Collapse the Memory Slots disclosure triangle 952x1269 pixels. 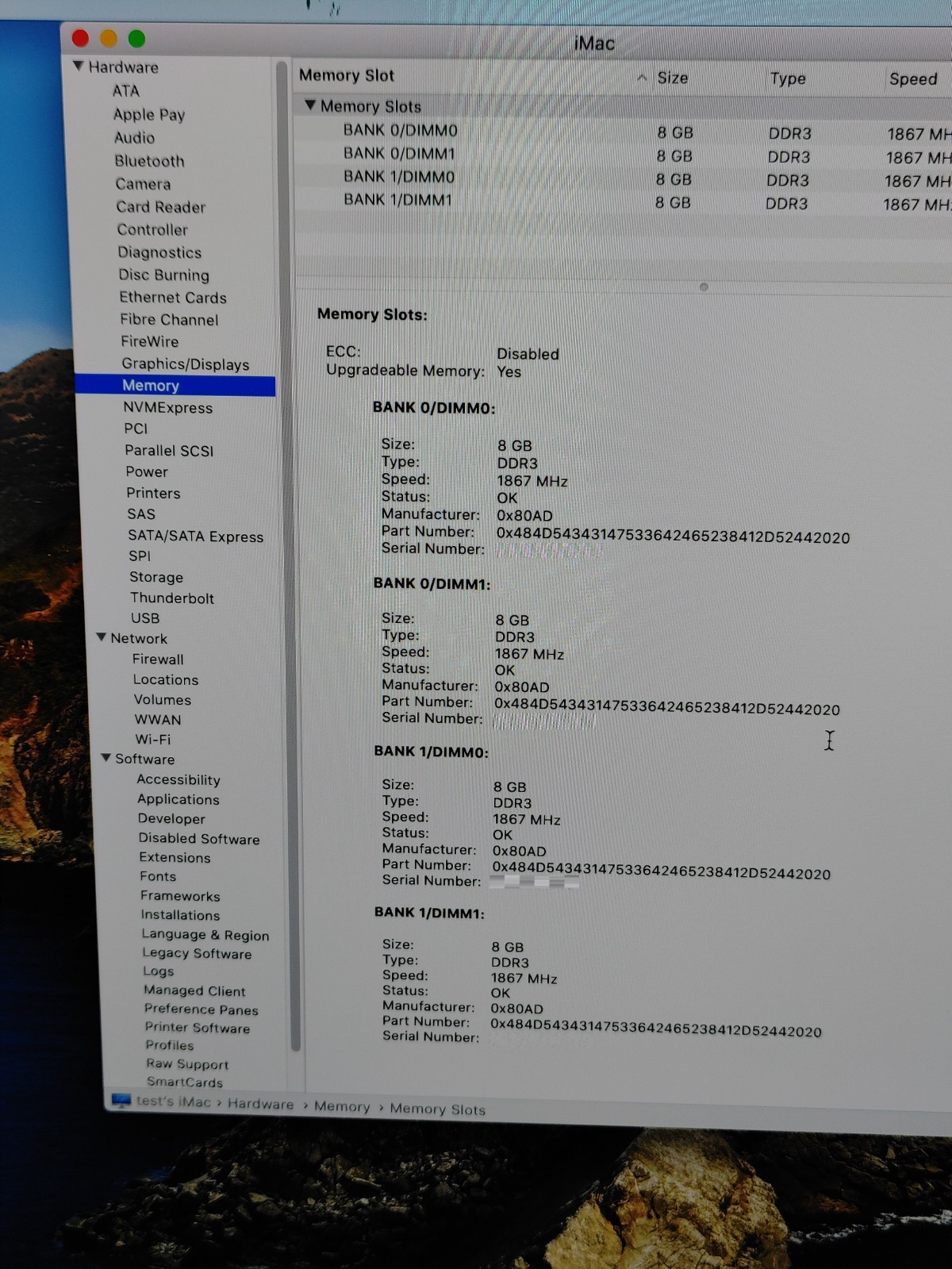coord(310,105)
